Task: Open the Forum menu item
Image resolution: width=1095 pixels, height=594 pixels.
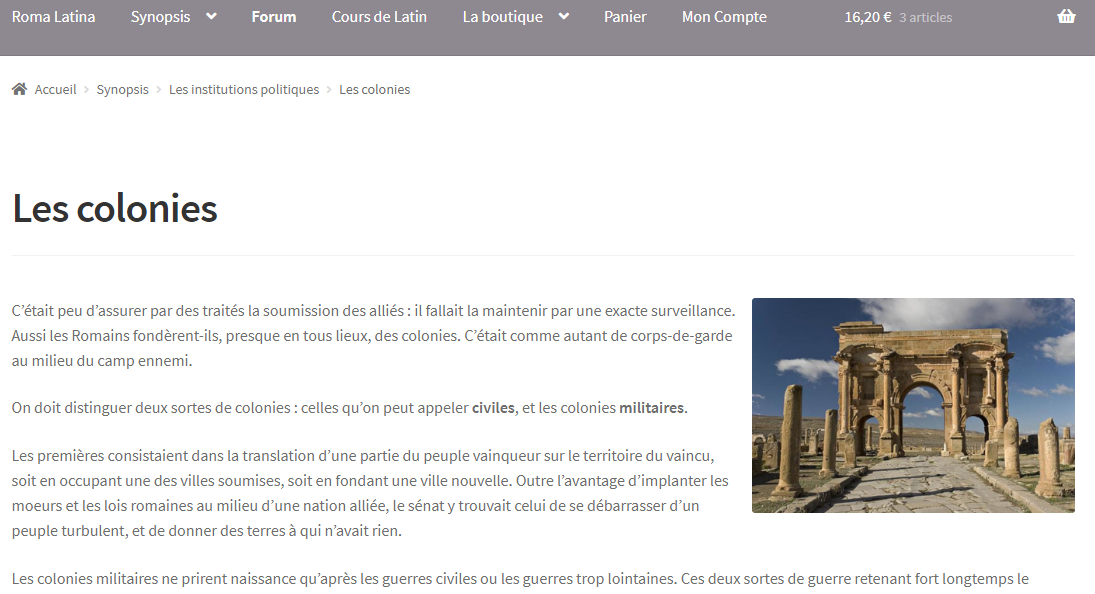Action: pyautogui.click(x=274, y=17)
